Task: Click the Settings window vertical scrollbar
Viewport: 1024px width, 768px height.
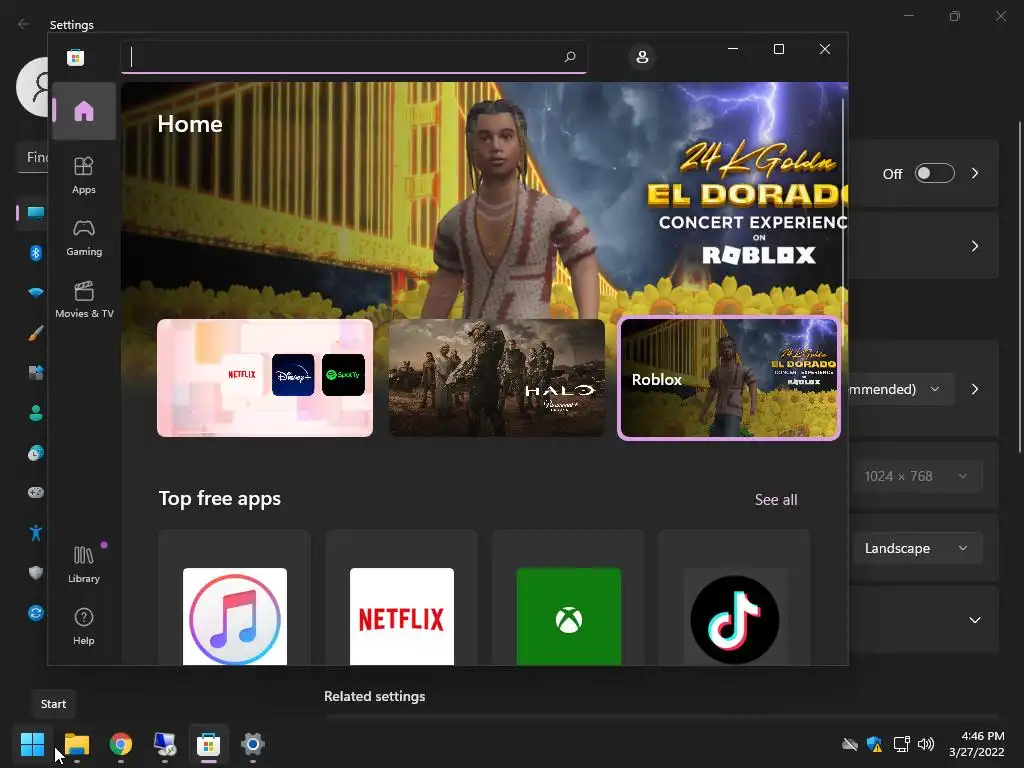Action: [1019, 287]
